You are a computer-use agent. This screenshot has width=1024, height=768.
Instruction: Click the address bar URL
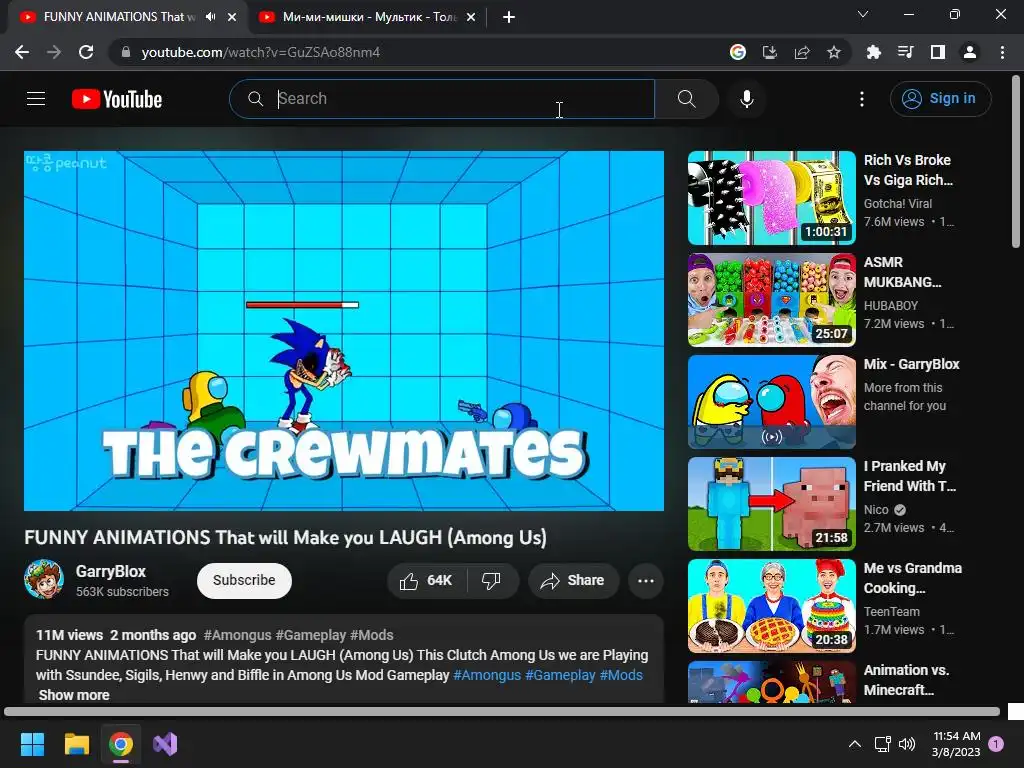pos(261,52)
